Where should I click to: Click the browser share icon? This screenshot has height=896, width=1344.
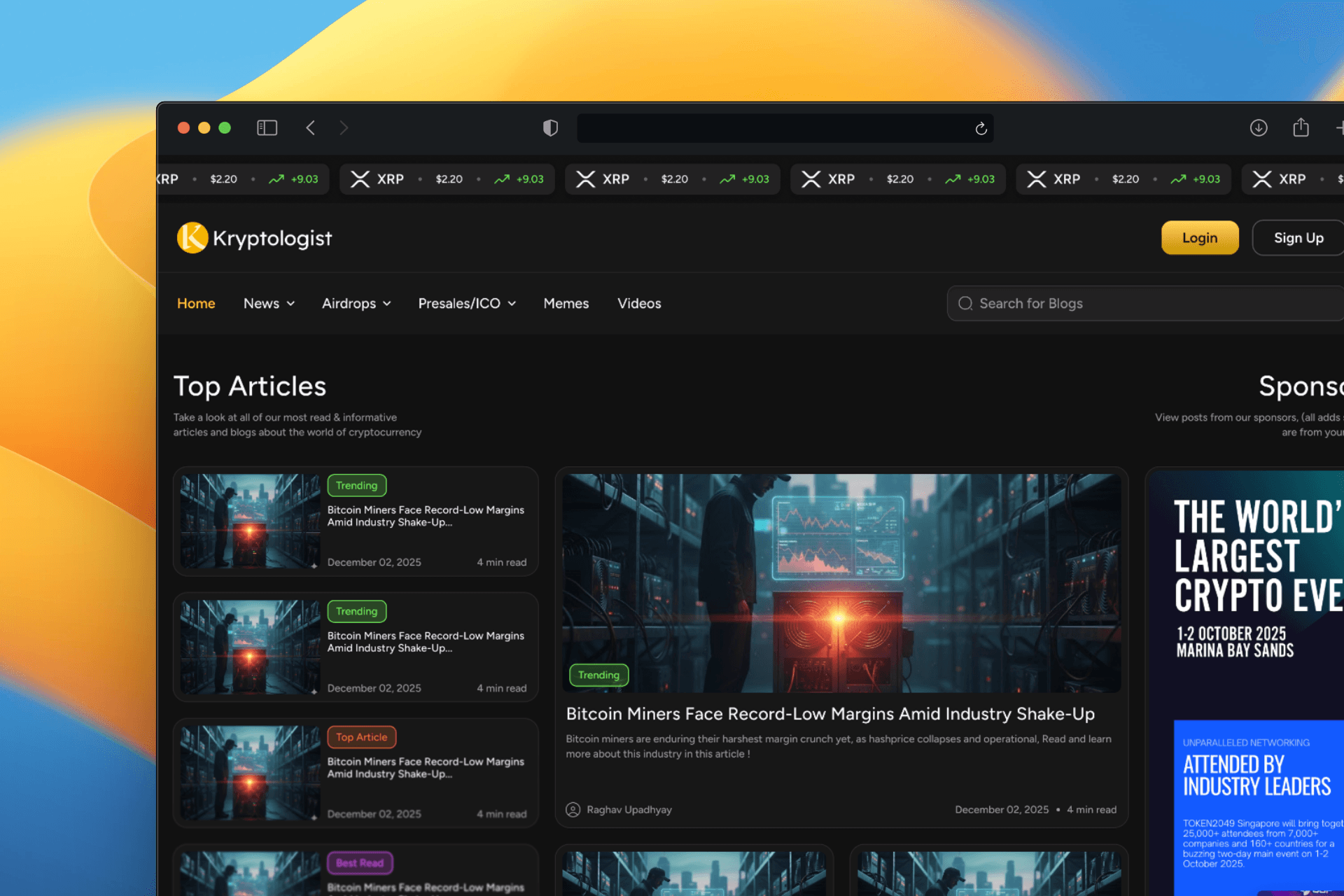coord(1301,127)
